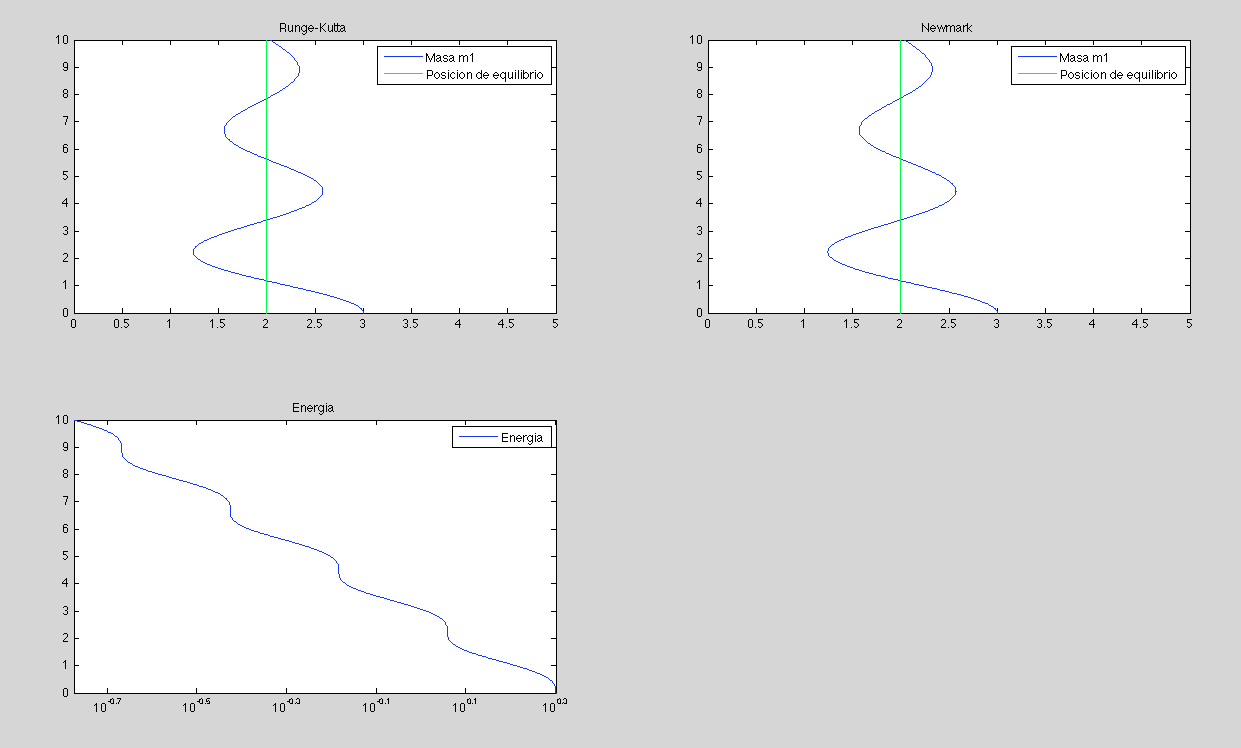Click x-axis tick label 4.5 in Runge-Kutta plot
Screen dimensions: 1241x748
506,324
